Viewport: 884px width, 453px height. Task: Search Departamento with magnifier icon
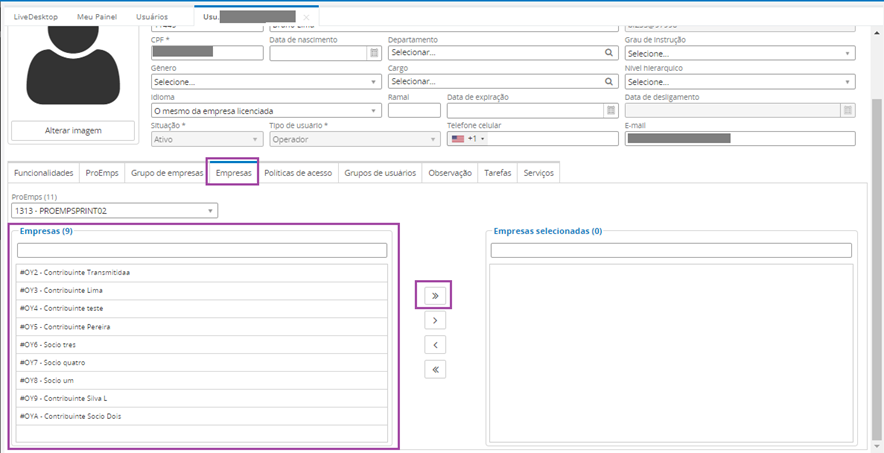(609, 52)
